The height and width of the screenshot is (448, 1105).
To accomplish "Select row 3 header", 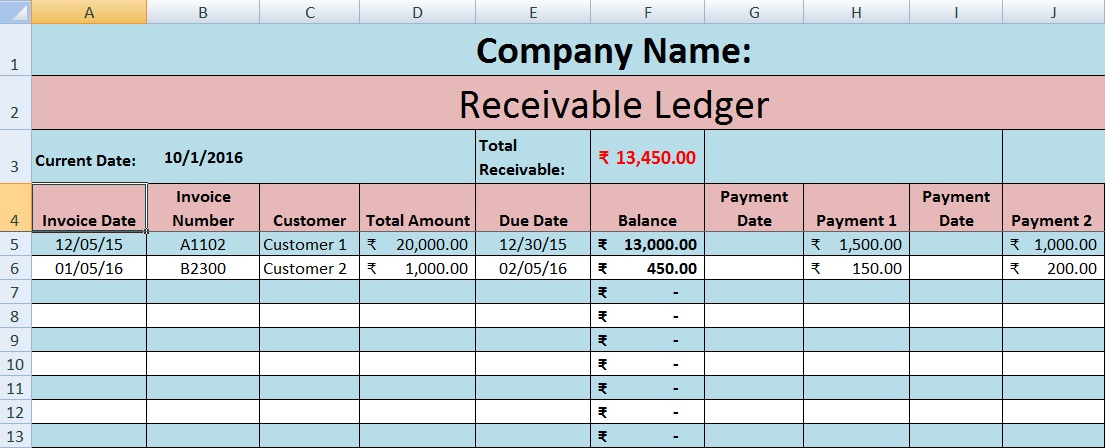I will coord(16,157).
